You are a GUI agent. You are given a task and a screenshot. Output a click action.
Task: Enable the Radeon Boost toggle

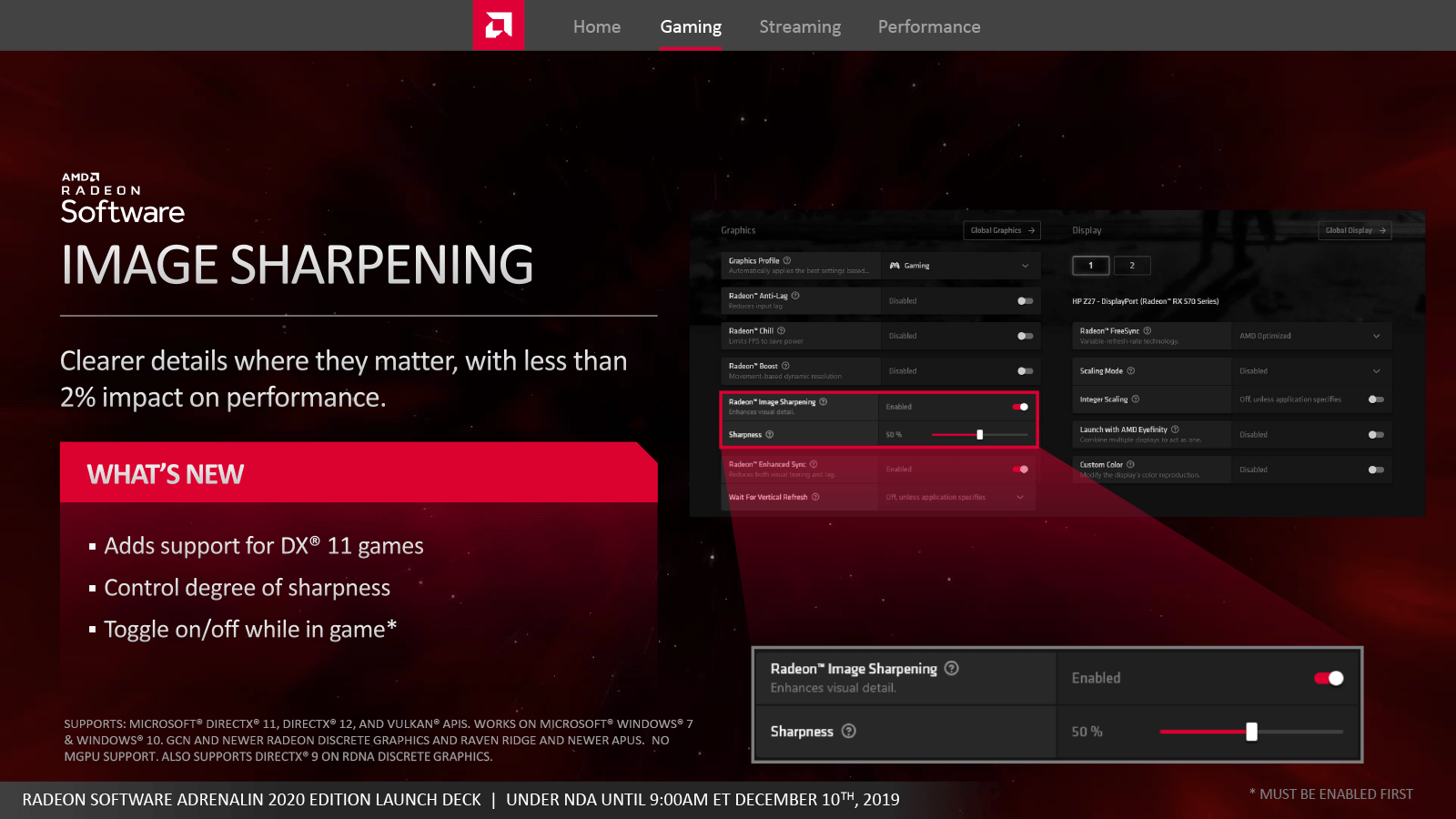[x=1026, y=370]
